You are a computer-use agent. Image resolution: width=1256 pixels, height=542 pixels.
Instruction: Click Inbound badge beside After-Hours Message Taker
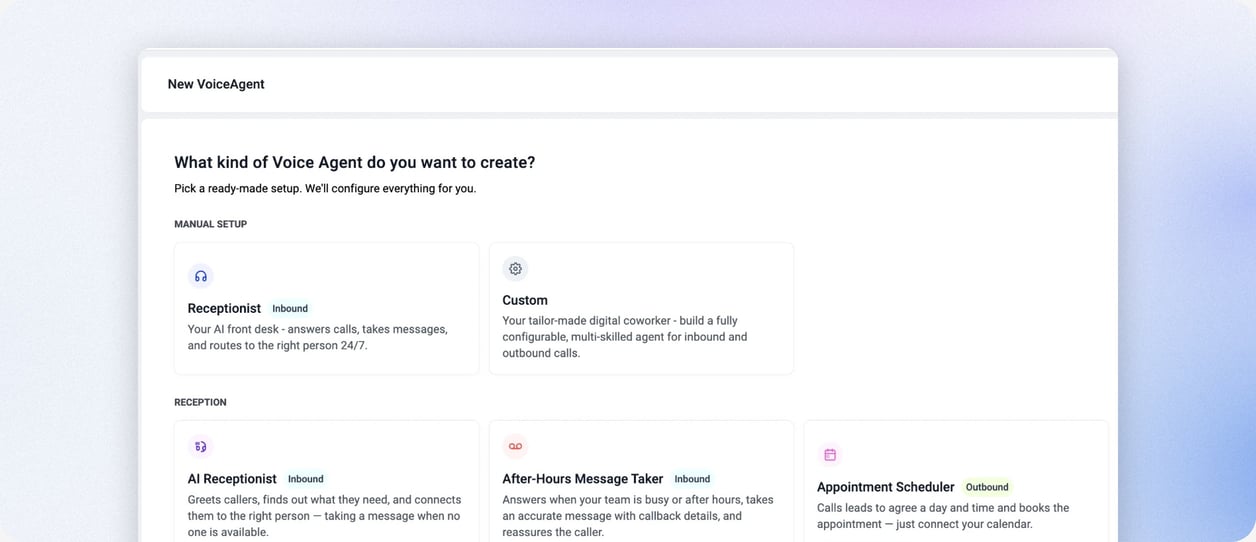[692, 479]
